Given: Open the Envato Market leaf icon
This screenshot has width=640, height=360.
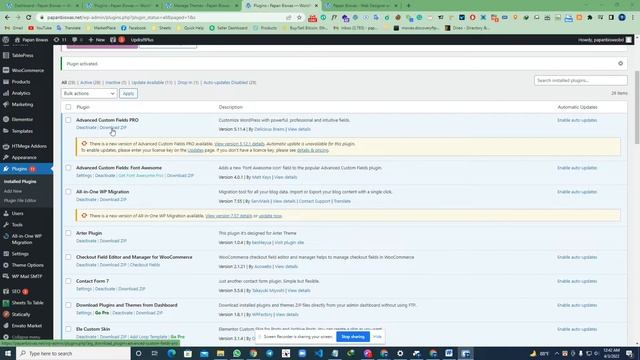Looking at the screenshot, I should click(6, 326).
